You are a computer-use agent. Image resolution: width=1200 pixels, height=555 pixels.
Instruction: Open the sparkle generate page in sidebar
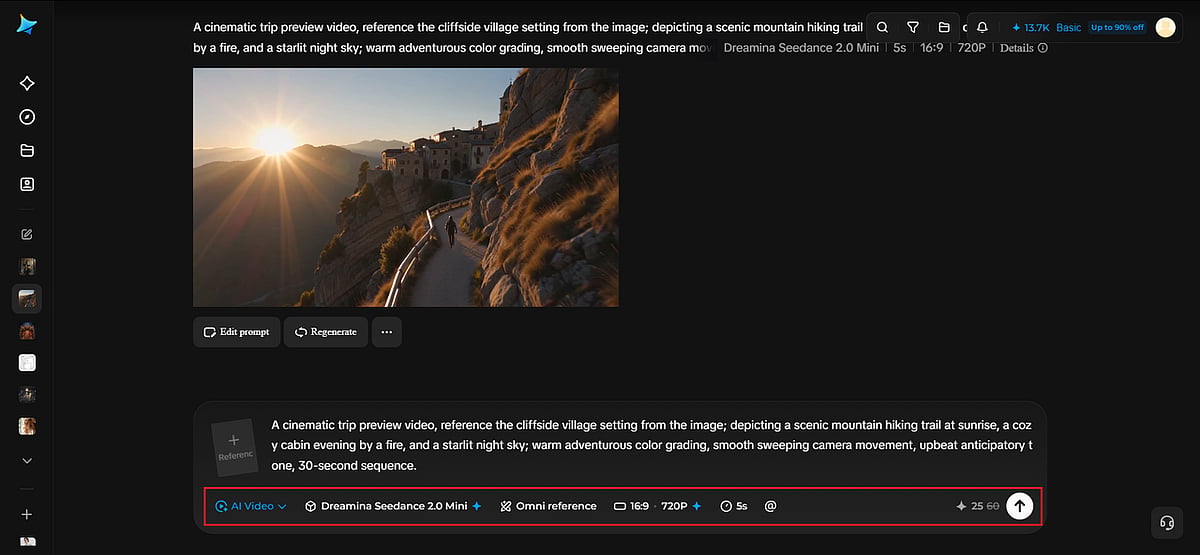pyautogui.click(x=27, y=84)
